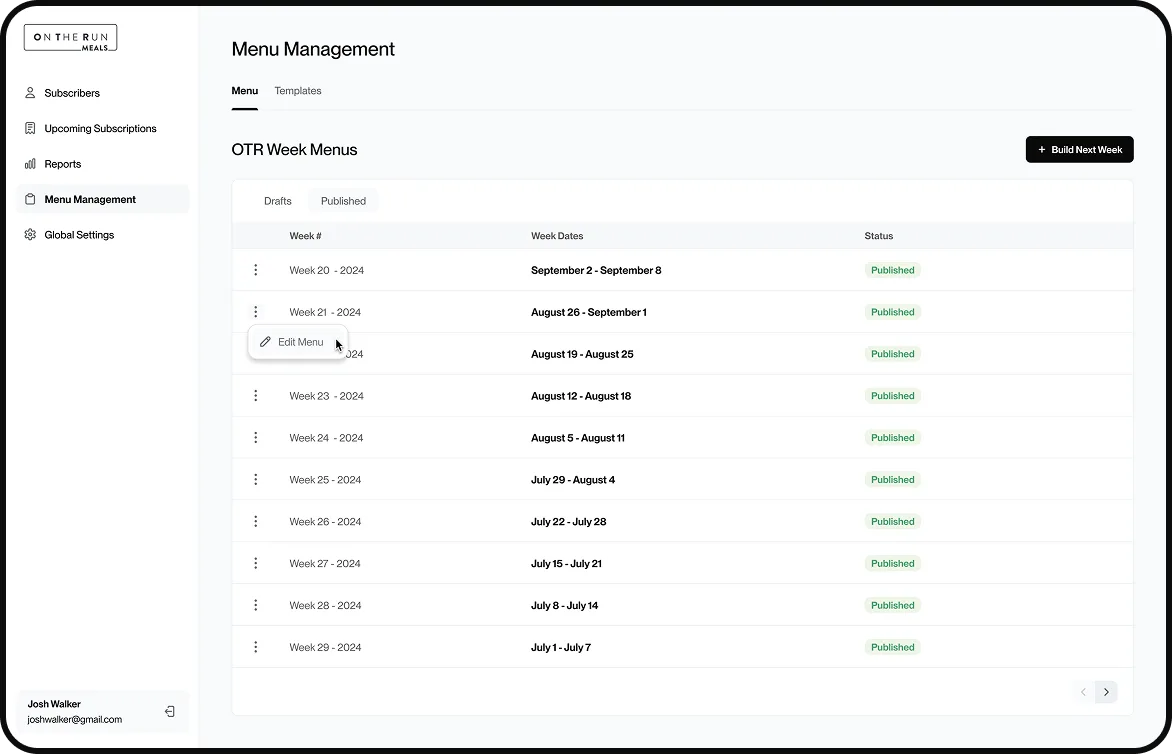Viewport: 1172px width, 754px height.
Task: Show the Drafts list
Action: pos(277,201)
